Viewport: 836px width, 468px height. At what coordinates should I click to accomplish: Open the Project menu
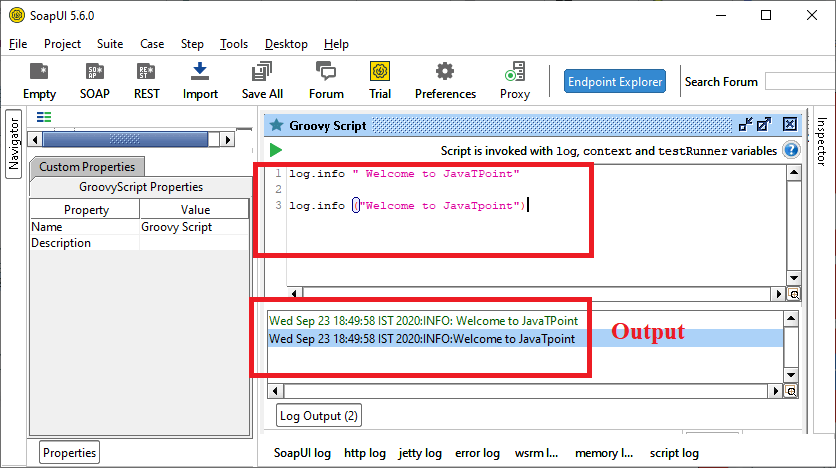[62, 44]
